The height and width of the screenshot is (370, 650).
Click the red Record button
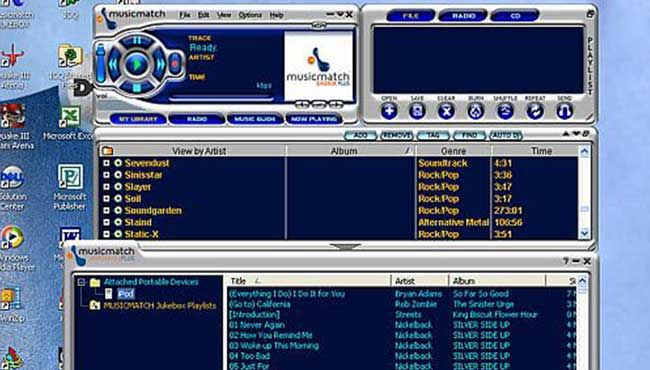click(175, 64)
